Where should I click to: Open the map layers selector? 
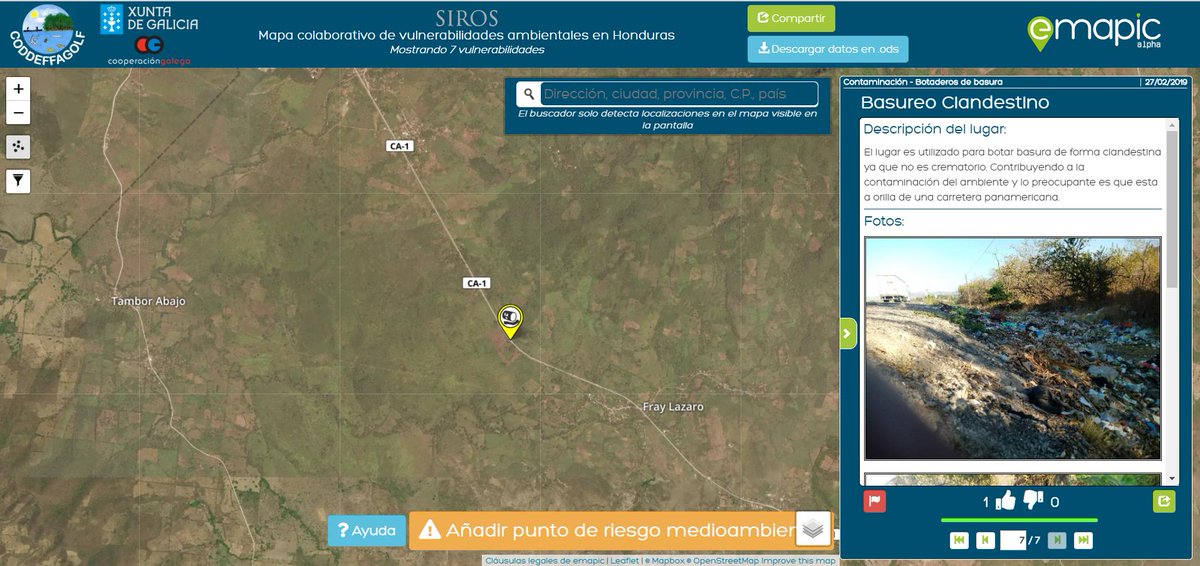pyautogui.click(x=813, y=530)
